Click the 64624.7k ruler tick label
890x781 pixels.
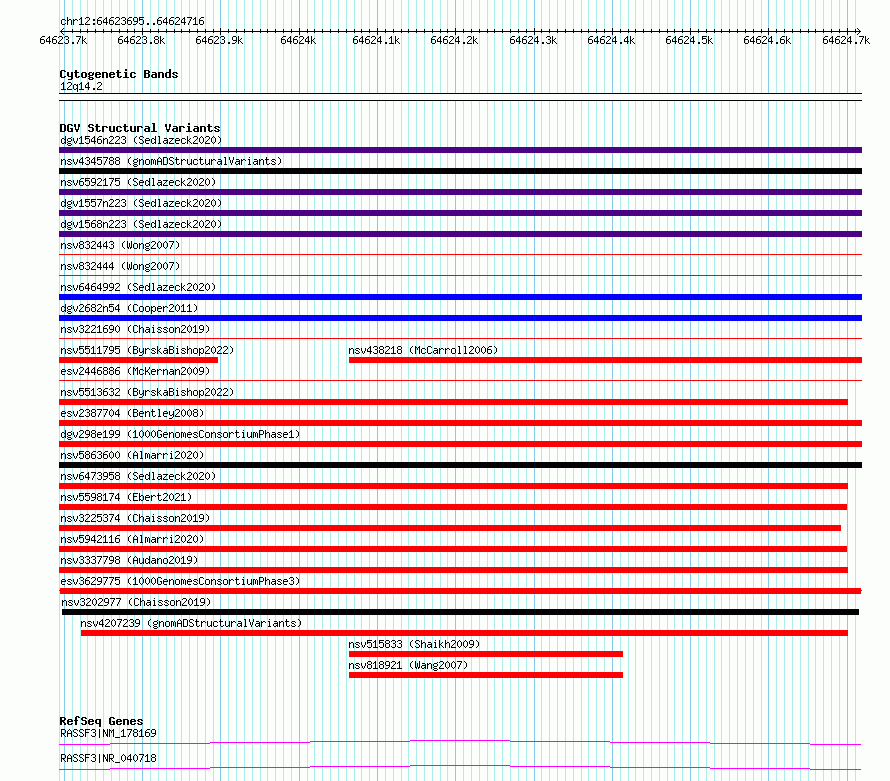846,40
